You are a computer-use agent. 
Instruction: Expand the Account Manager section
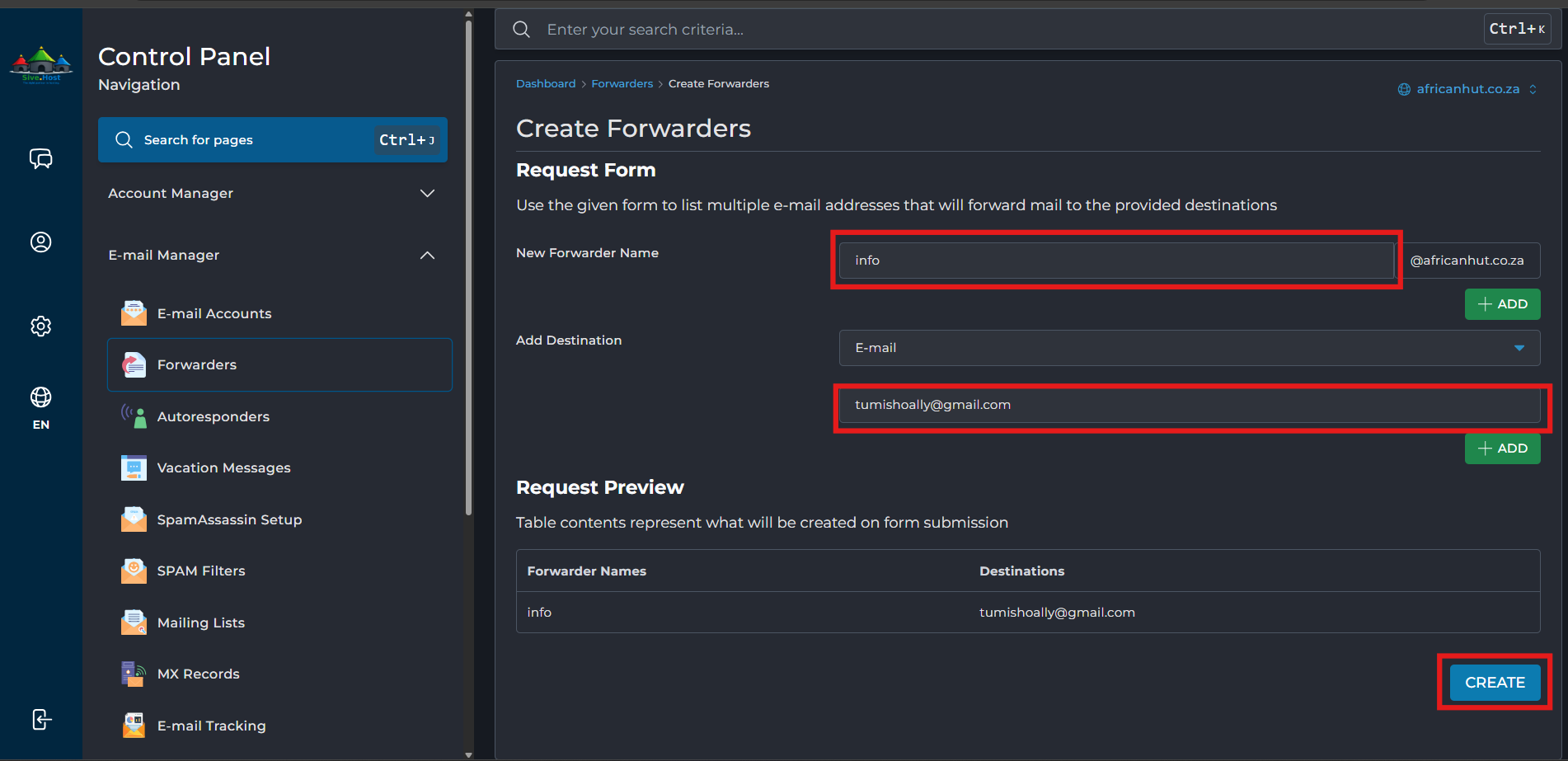click(x=272, y=193)
